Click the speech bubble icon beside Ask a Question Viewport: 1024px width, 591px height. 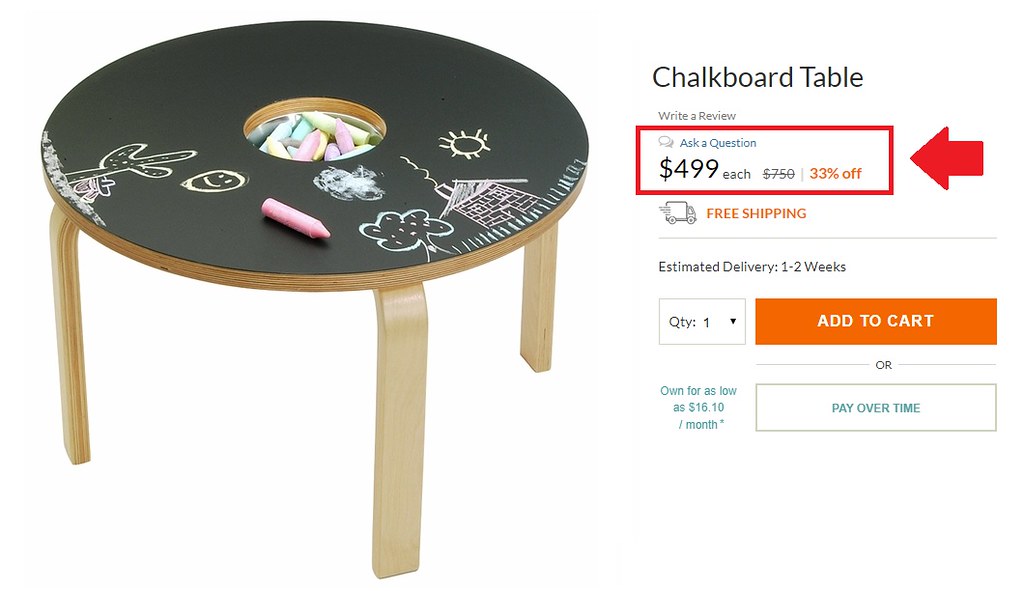pyautogui.click(x=667, y=143)
